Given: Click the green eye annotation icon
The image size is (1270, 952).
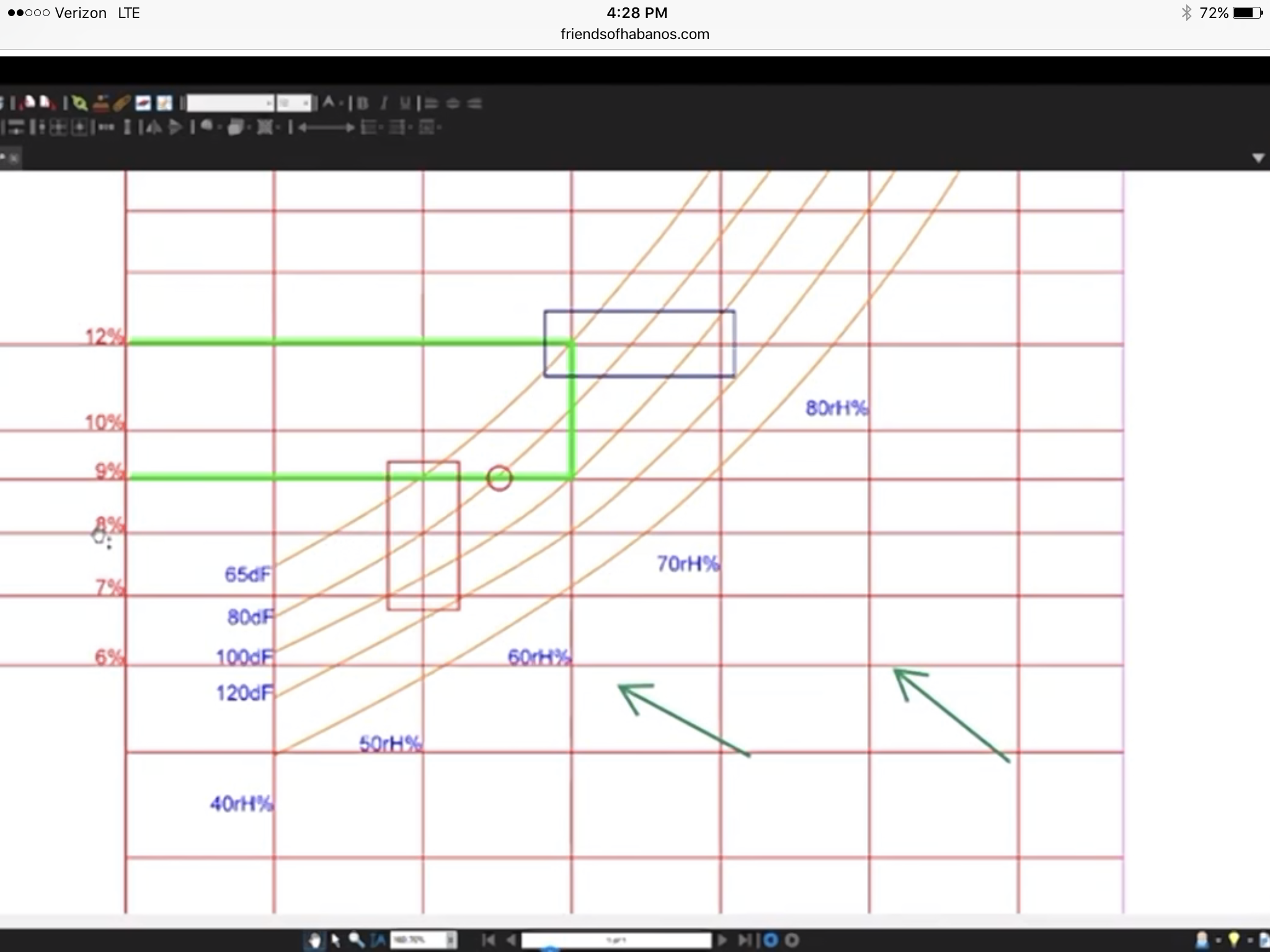Looking at the screenshot, I should pos(79,103).
